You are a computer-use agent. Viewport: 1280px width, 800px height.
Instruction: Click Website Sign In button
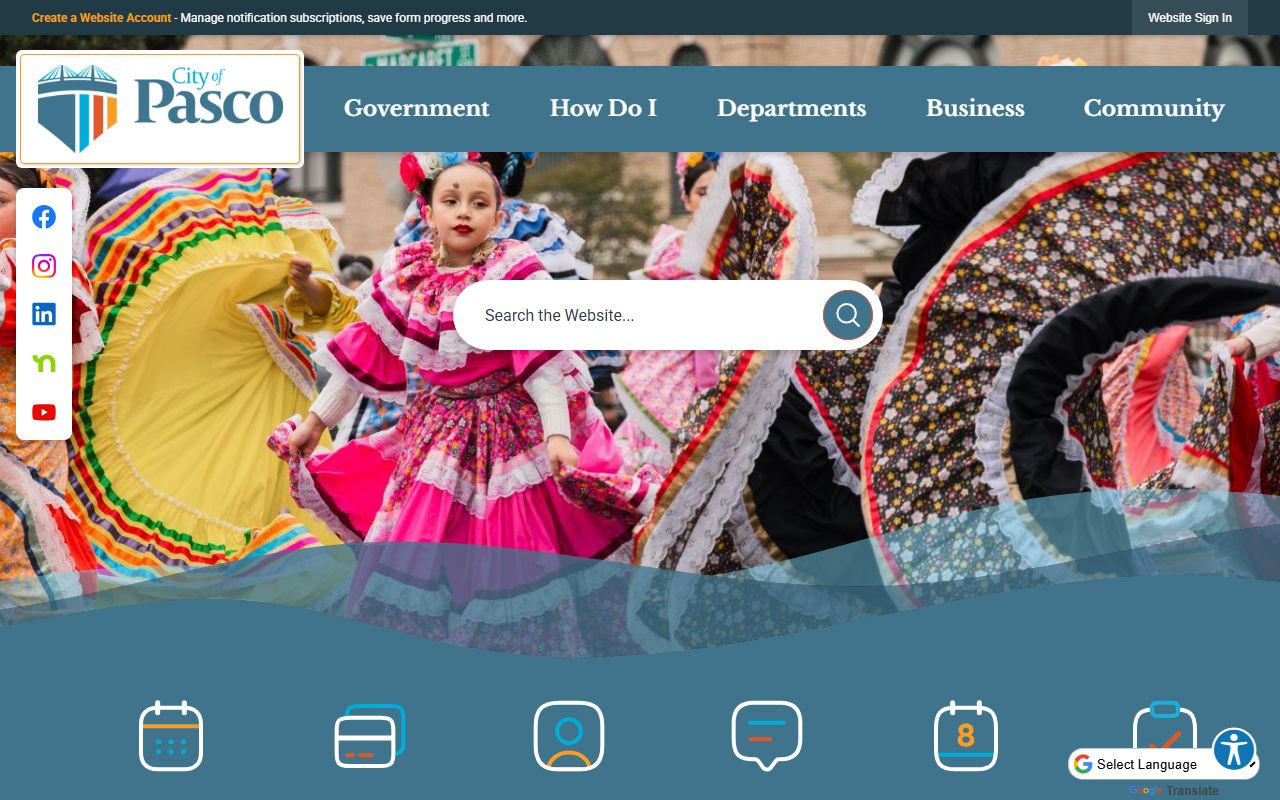[1190, 18]
